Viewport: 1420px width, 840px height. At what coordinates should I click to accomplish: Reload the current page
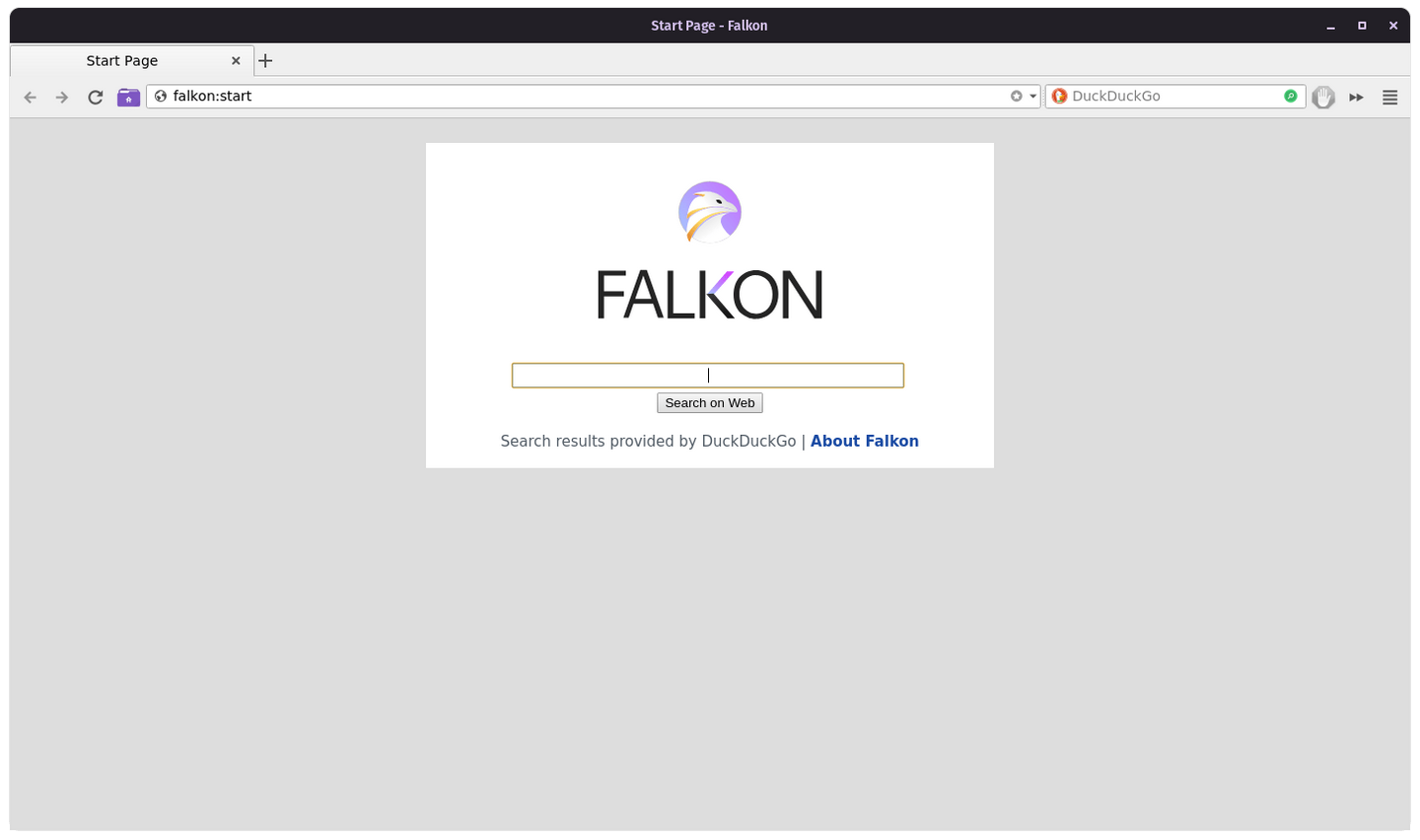95,97
